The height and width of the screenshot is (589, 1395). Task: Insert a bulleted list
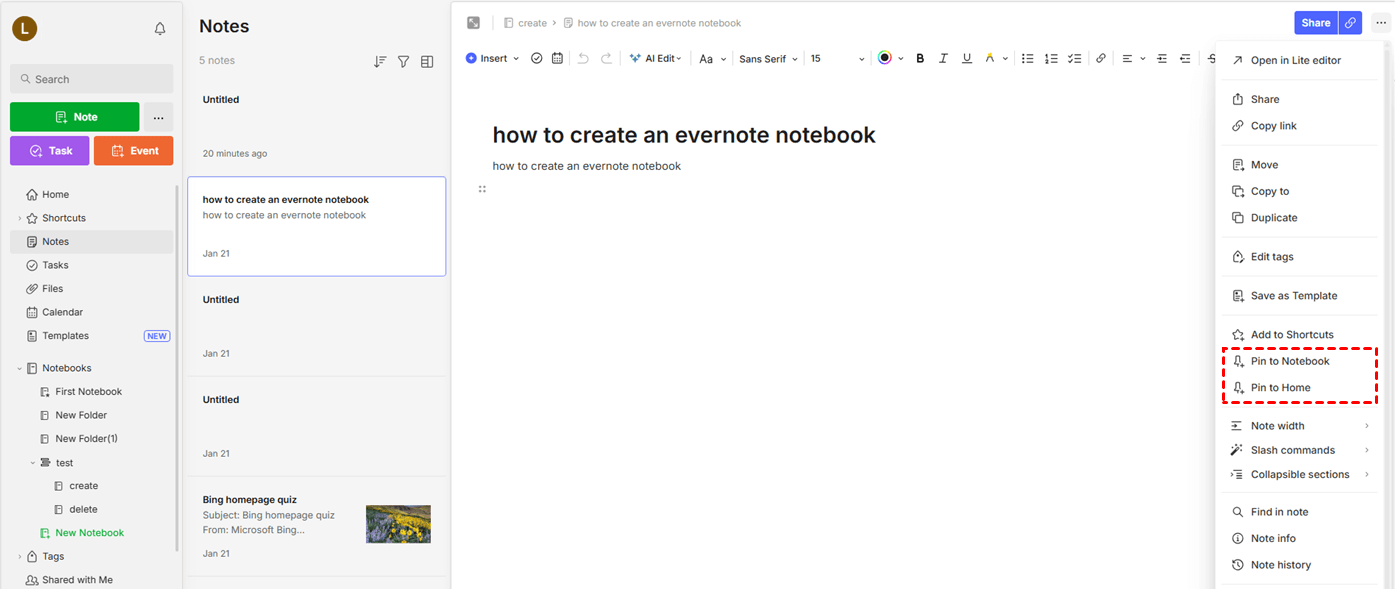pyautogui.click(x=1027, y=59)
